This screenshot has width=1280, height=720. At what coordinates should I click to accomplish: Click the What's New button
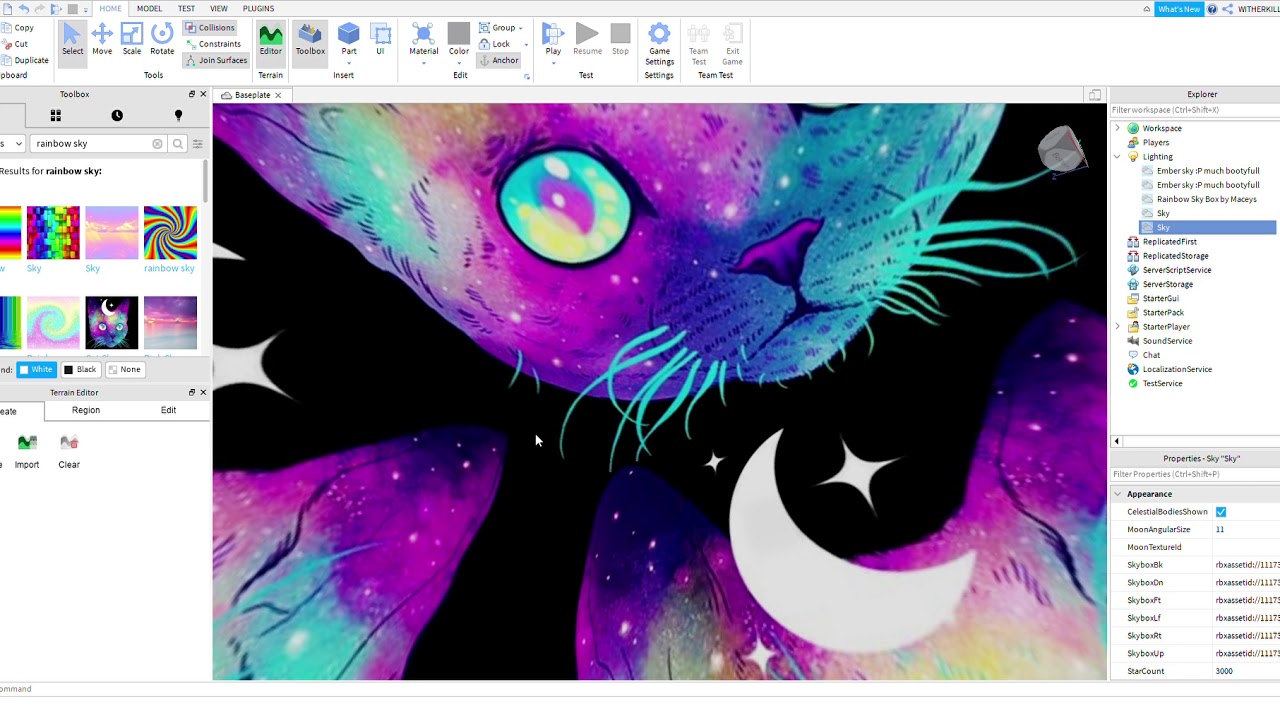[x=1178, y=9]
